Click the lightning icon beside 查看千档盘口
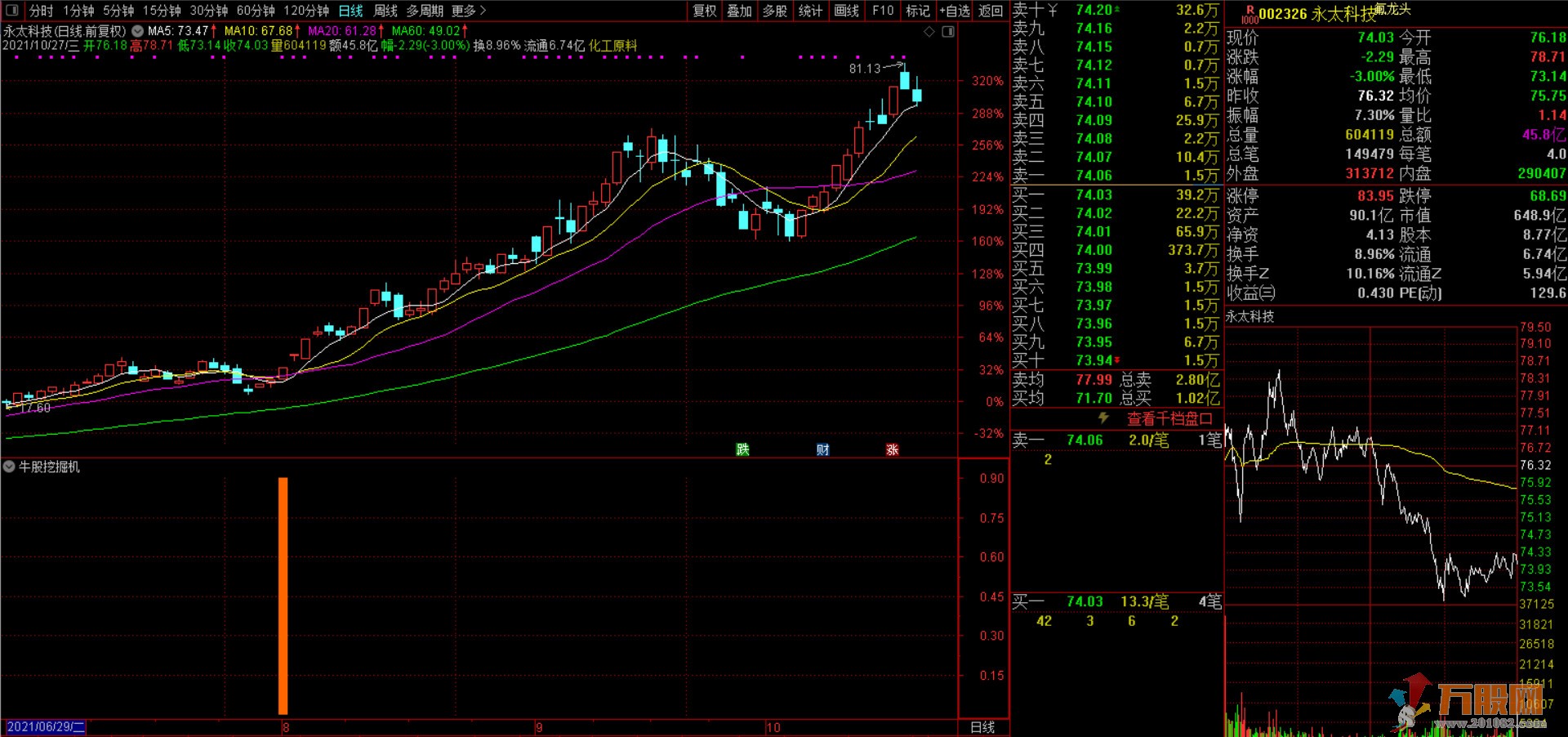The width and height of the screenshot is (1568, 737). [1103, 418]
